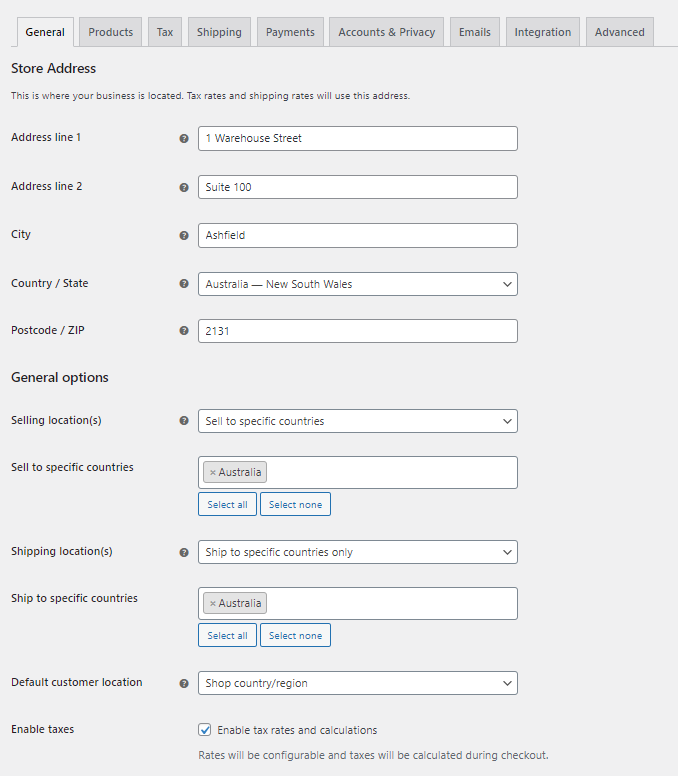Click help icon beside Country / State
678x776 pixels.
(x=184, y=284)
